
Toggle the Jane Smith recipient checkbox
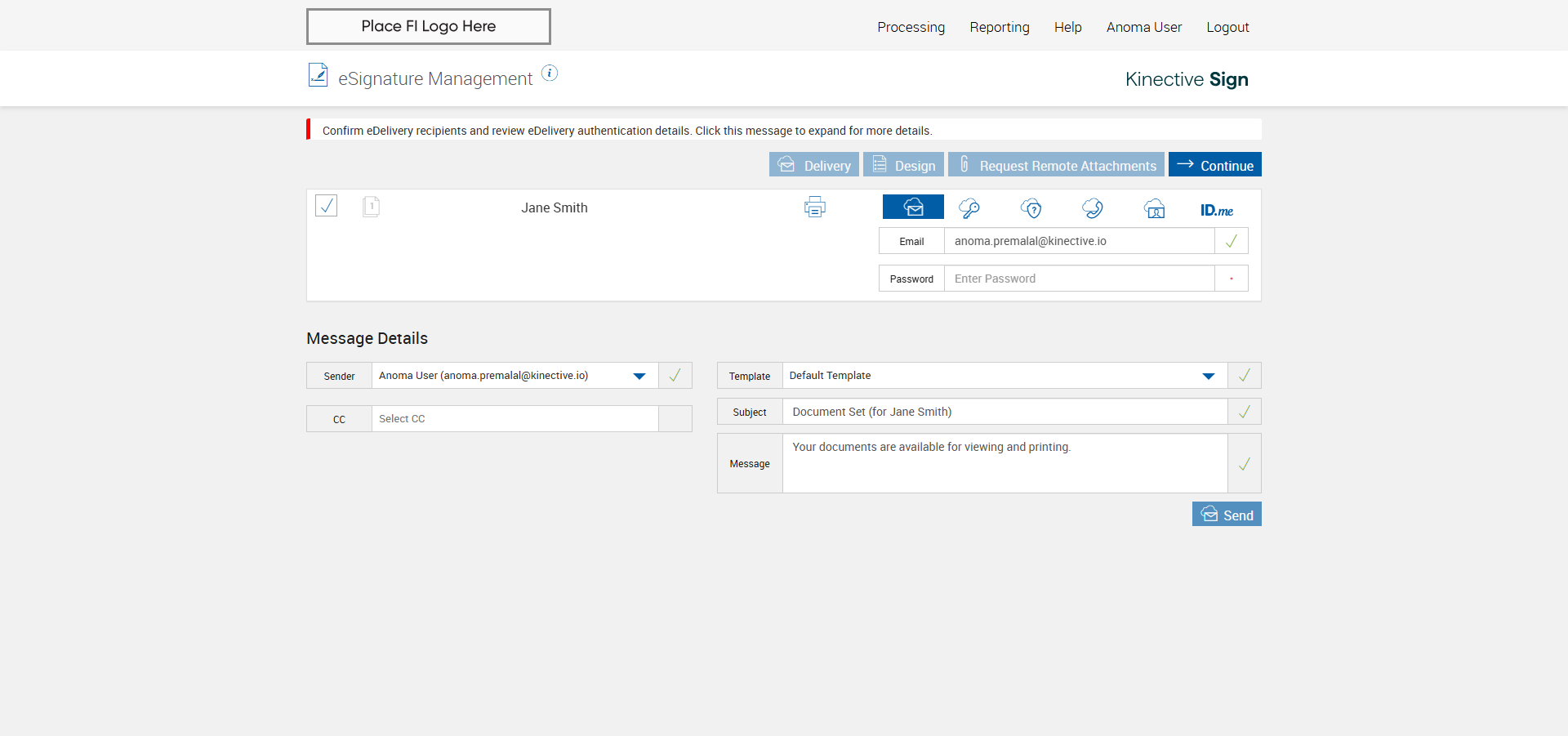327,206
